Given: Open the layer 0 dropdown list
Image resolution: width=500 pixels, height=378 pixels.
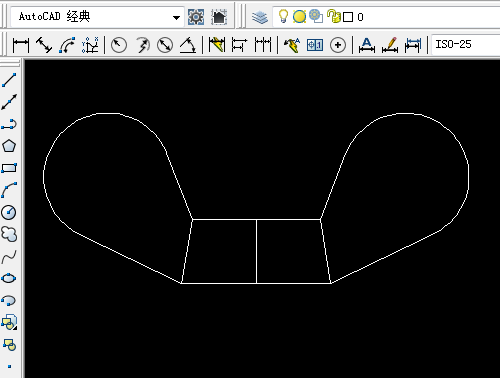Looking at the screenshot, I should (x=387, y=17).
